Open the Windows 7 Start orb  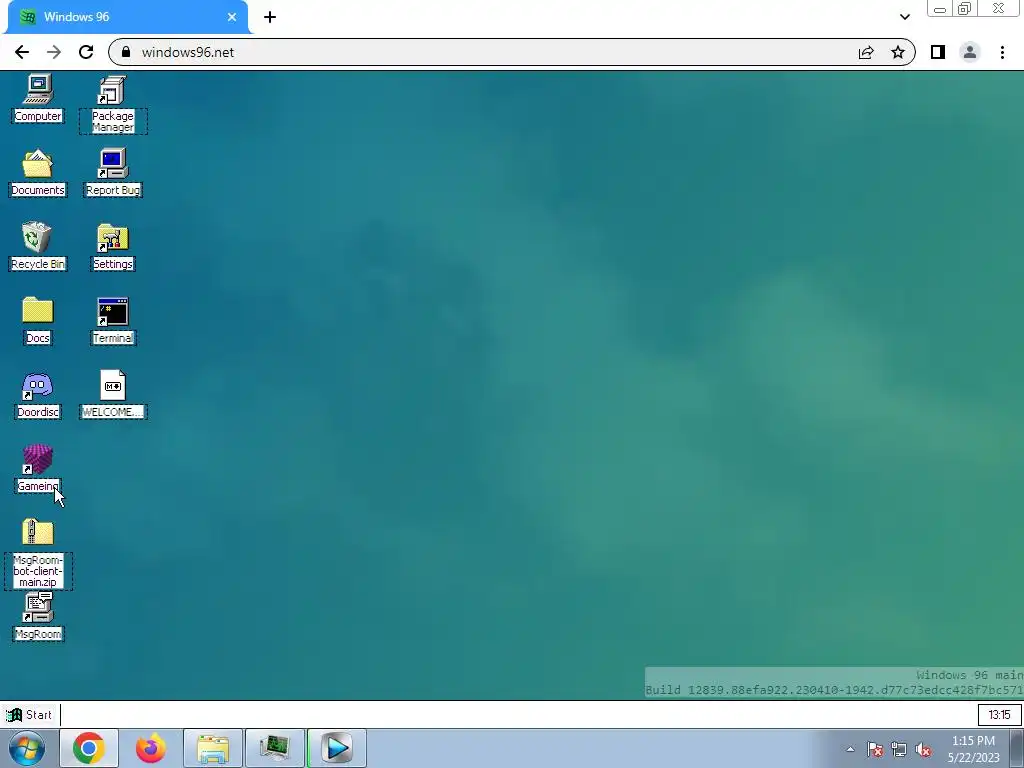27,748
